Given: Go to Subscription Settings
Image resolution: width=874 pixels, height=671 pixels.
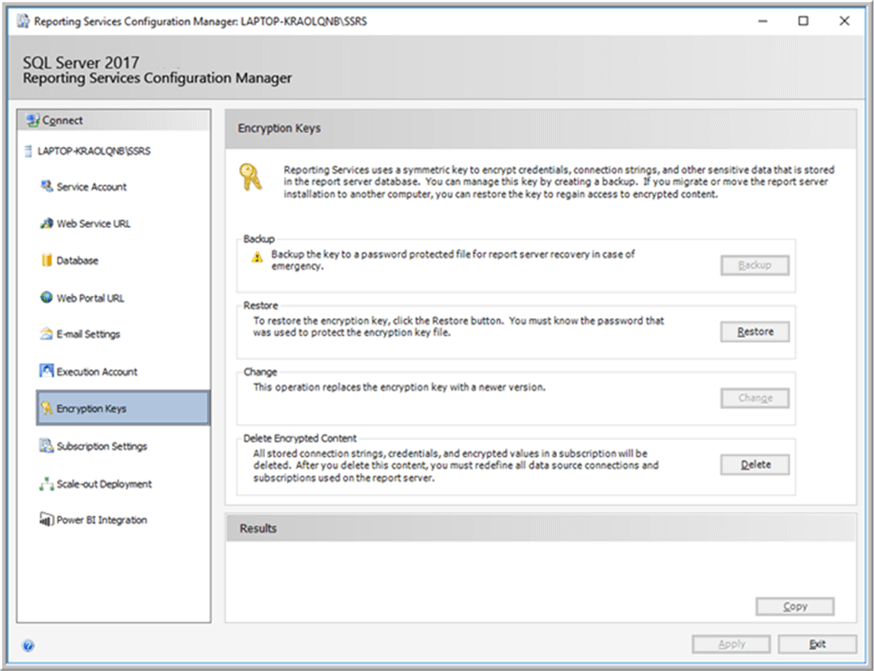Looking at the screenshot, I should point(102,446).
